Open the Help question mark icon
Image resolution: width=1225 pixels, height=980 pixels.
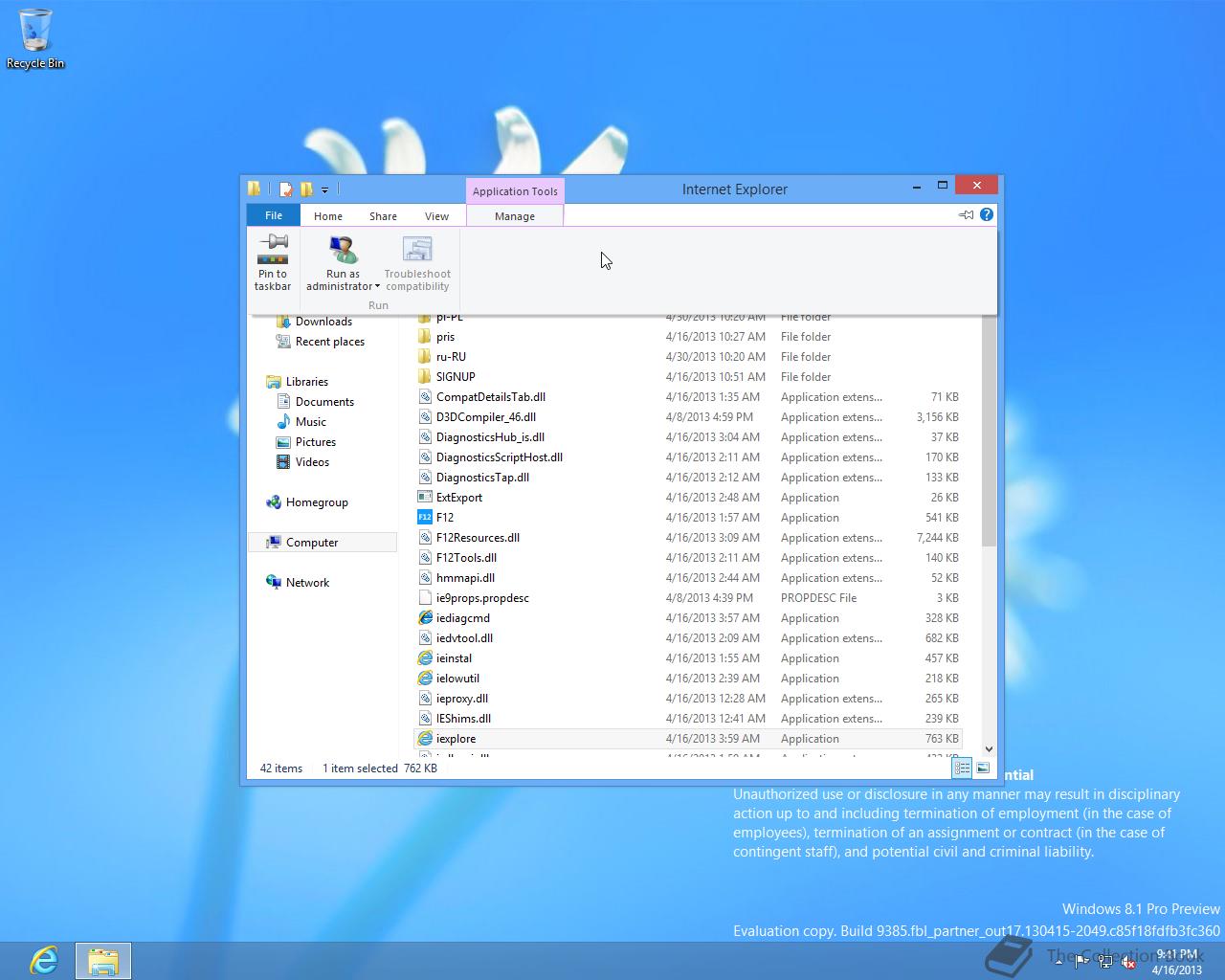987,214
